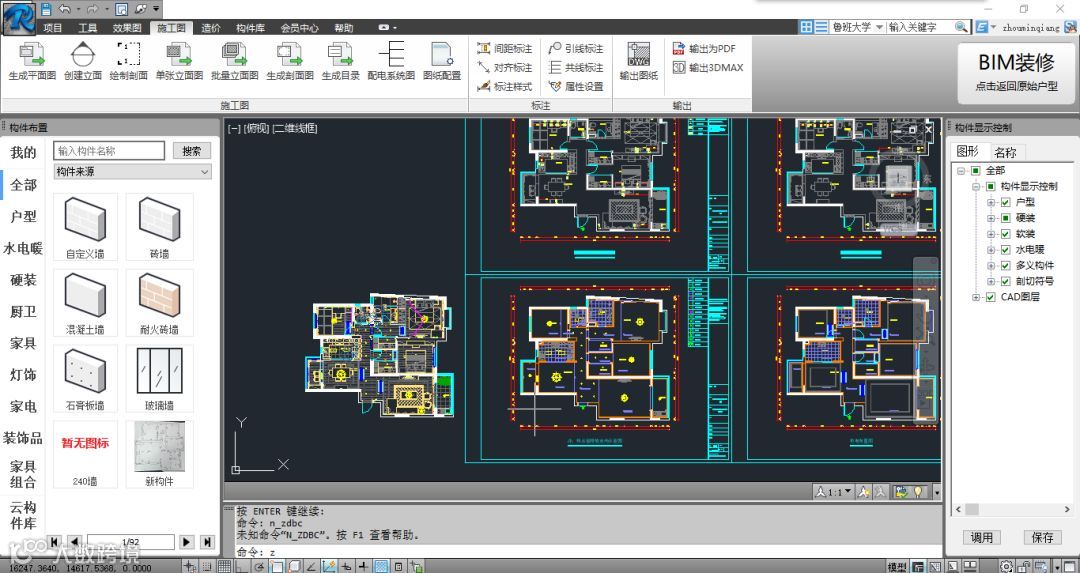Expand the 硬装 tree node
This screenshot has height=573, width=1080.
[991, 218]
